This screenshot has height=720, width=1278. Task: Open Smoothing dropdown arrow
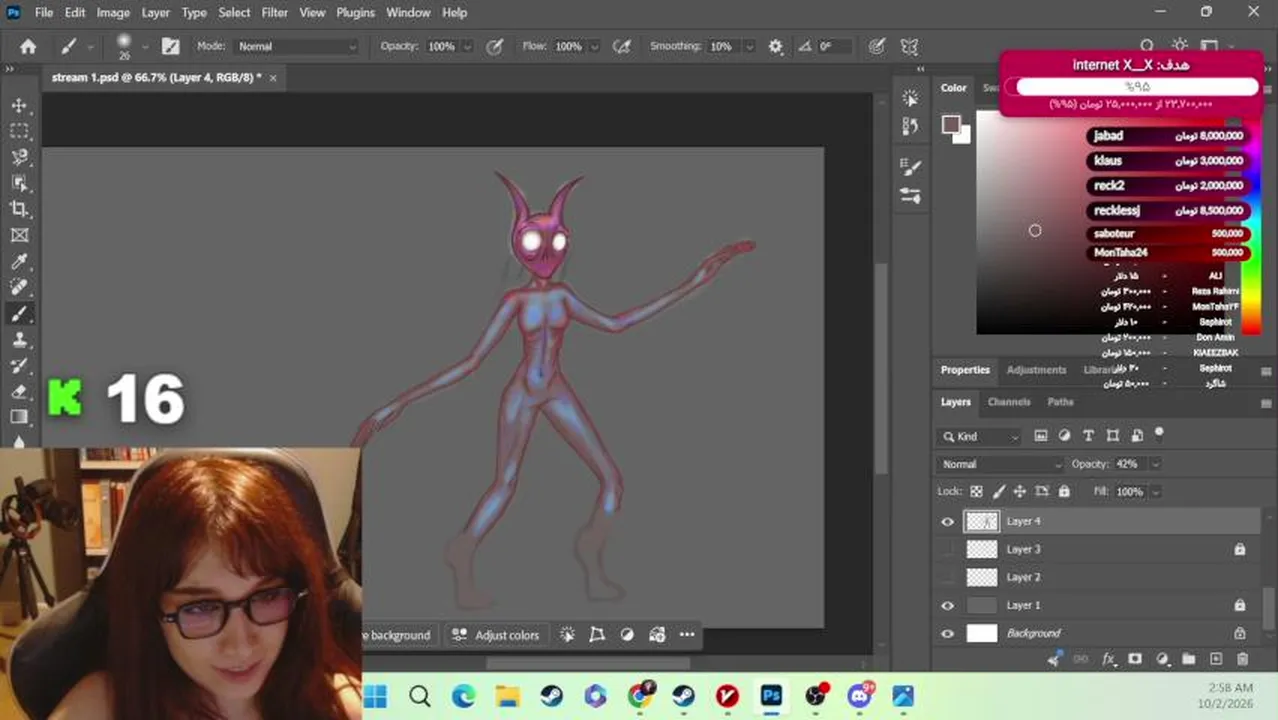pyautogui.click(x=749, y=46)
